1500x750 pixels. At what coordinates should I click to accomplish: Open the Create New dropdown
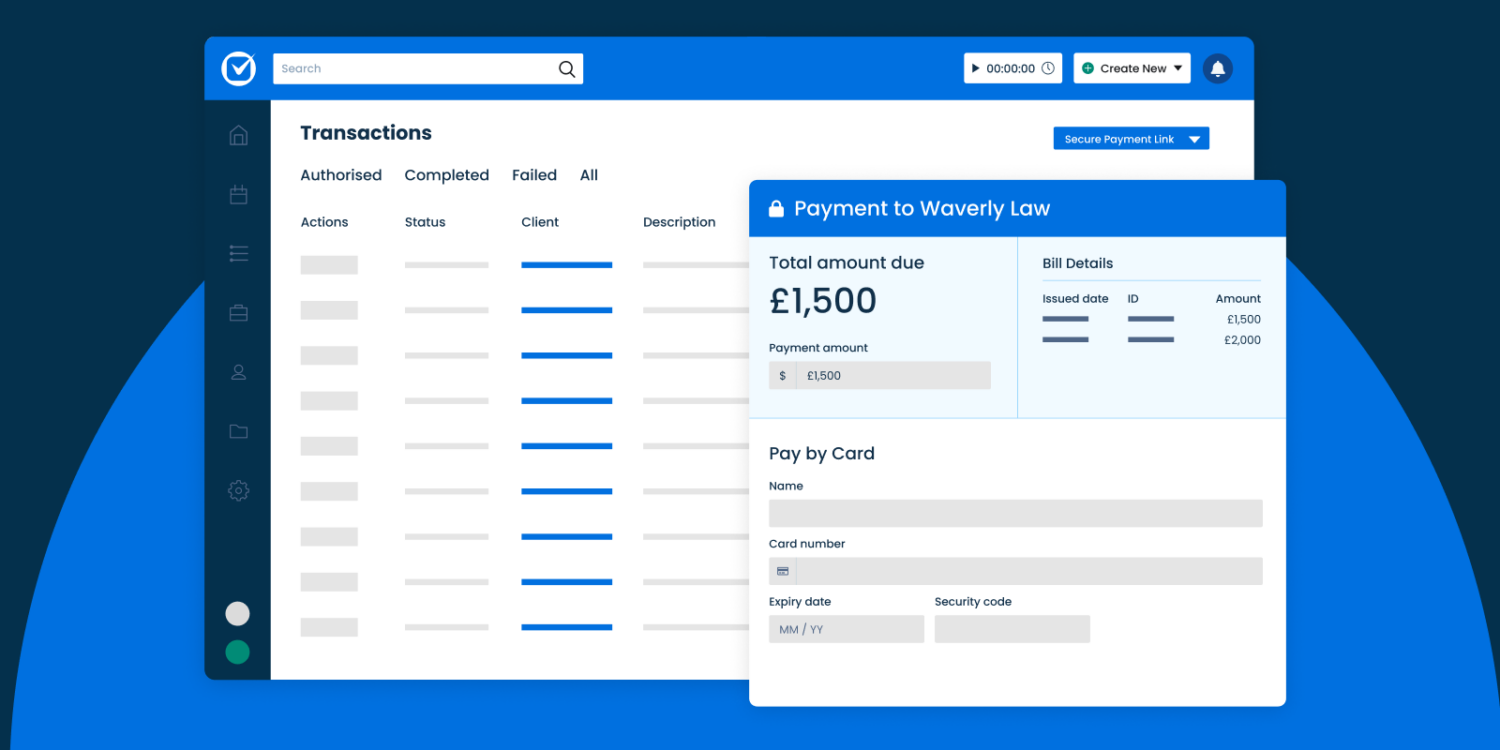pyautogui.click(x=1131, y=68)
